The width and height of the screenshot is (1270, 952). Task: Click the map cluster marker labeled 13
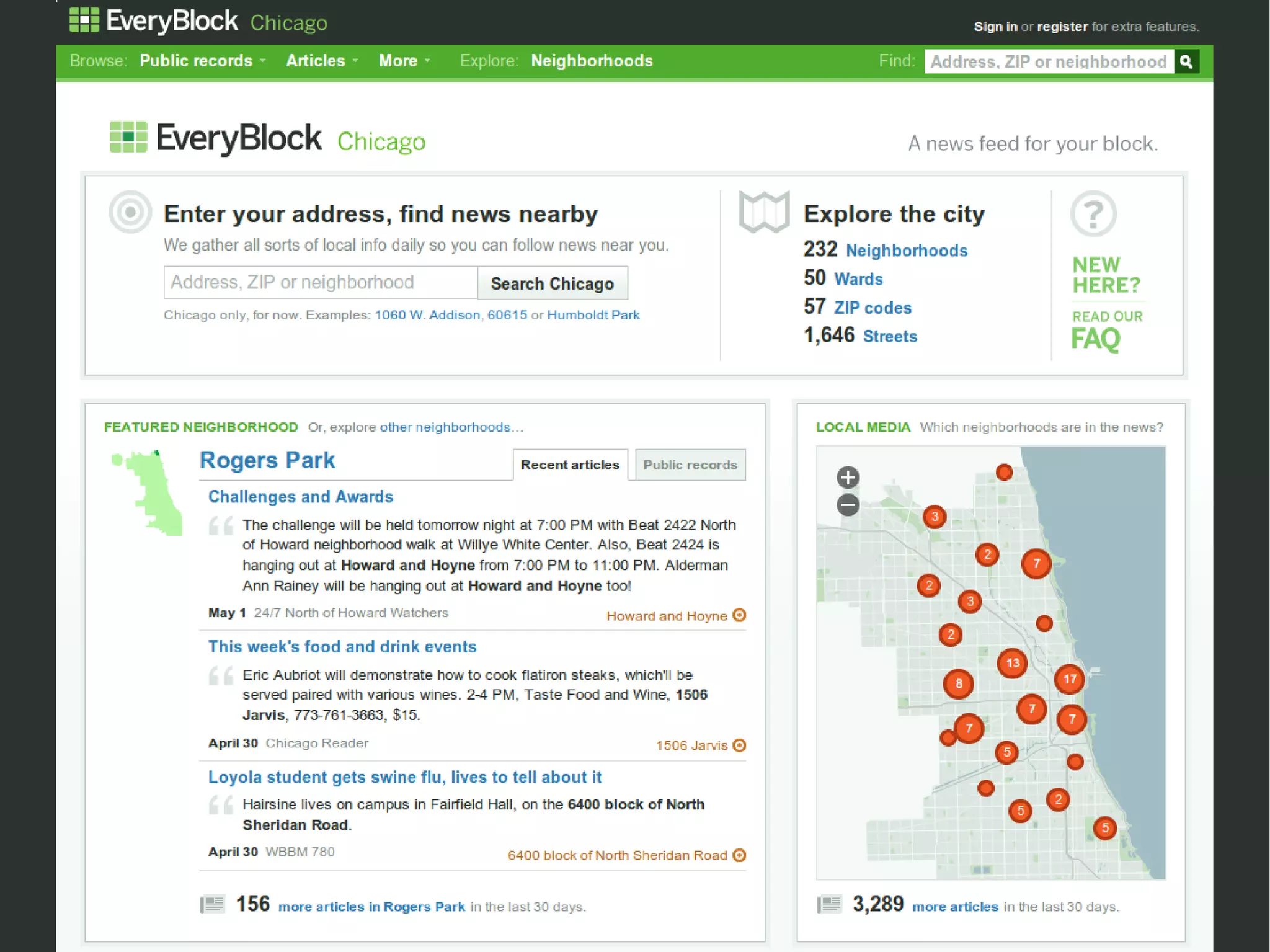[x=1012, y=663]
